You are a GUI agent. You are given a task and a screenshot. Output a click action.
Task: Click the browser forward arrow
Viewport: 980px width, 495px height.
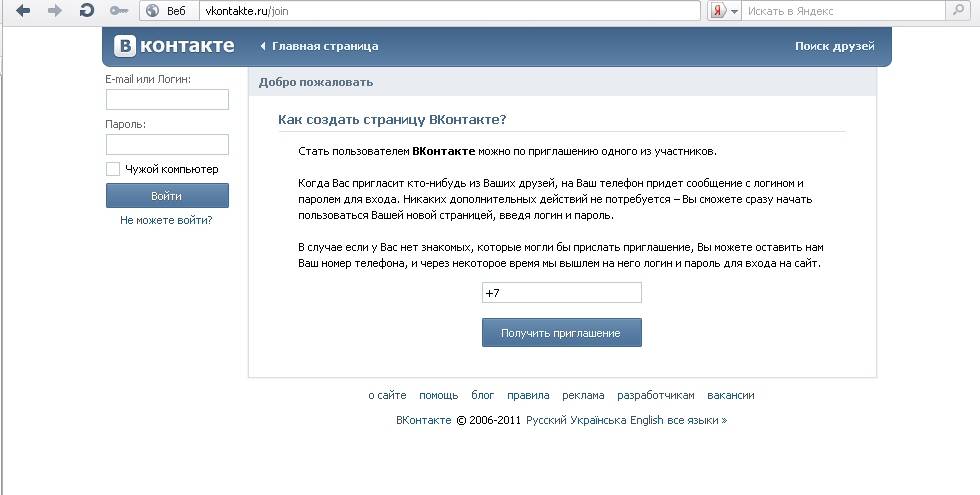point(54,11)
